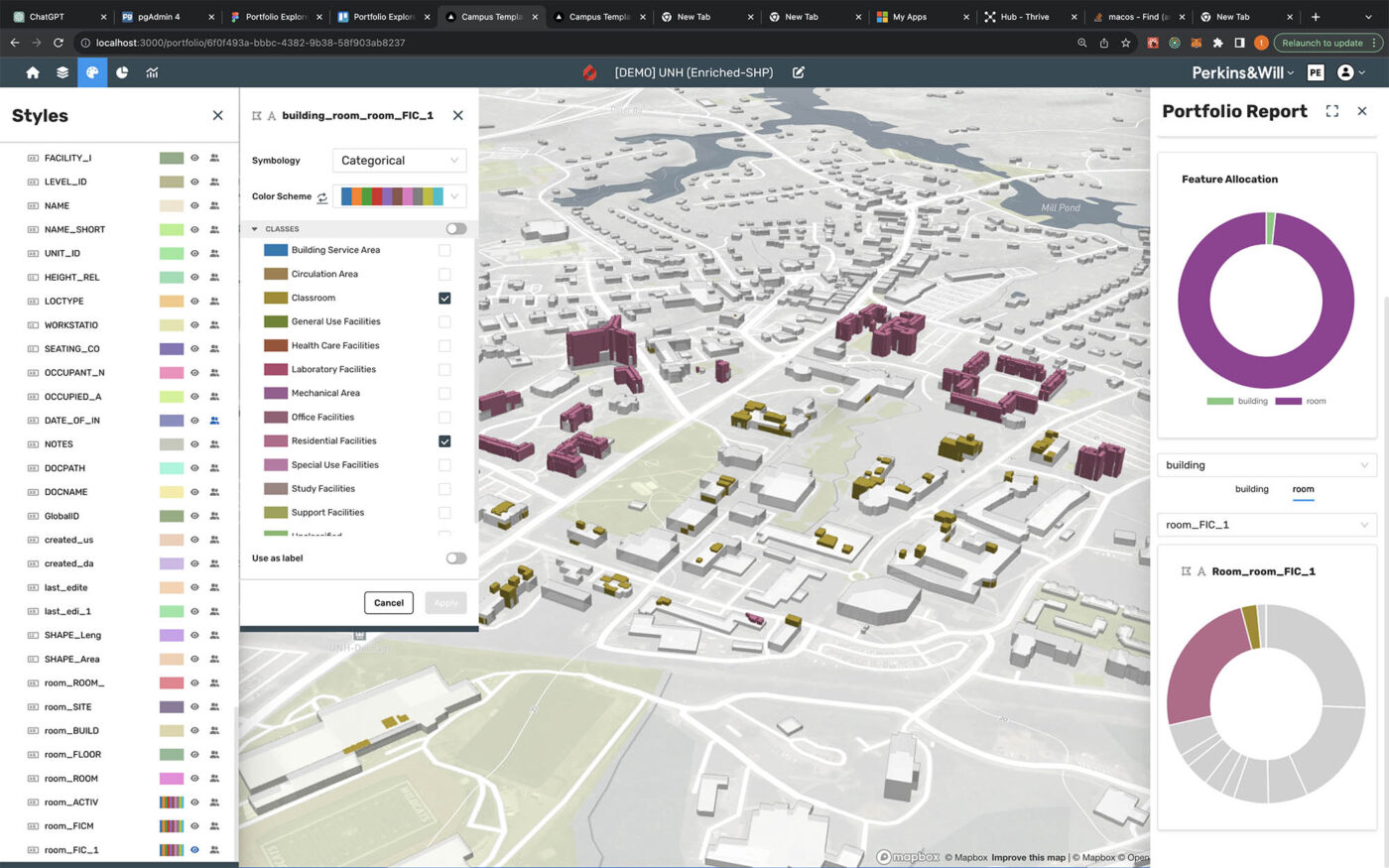Viewport: 1389px width, 868px height.
Task: Open the room_FIC_1 field dropdown
Action: point(1266,525)
